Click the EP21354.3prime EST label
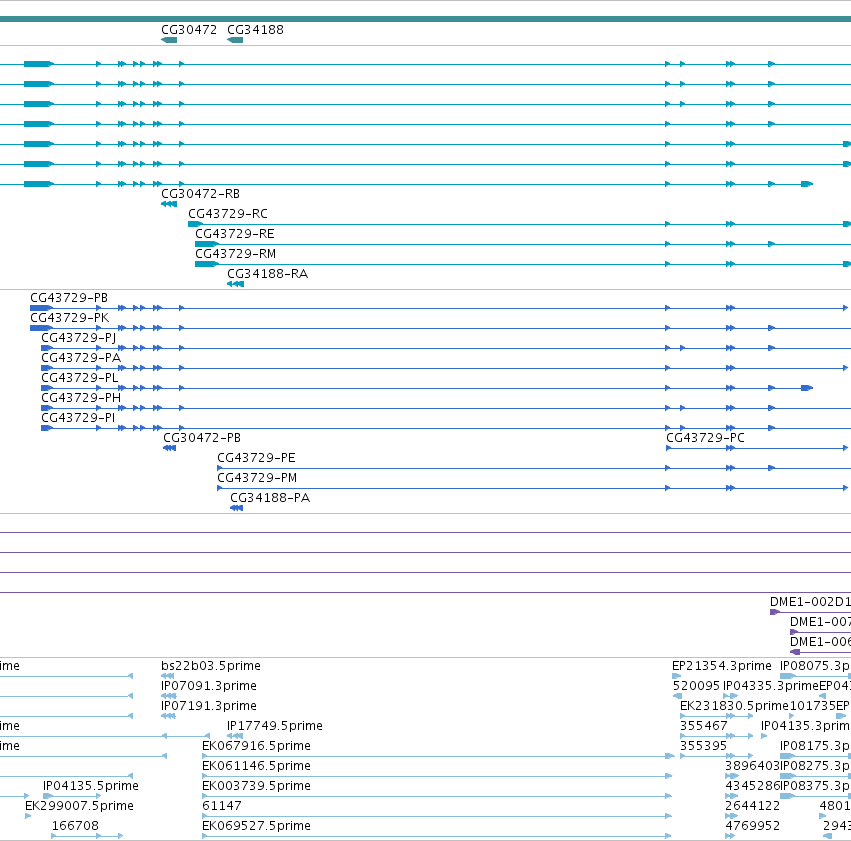The width and height of the screenshot is (851, 841). click(x=721, y=666)
